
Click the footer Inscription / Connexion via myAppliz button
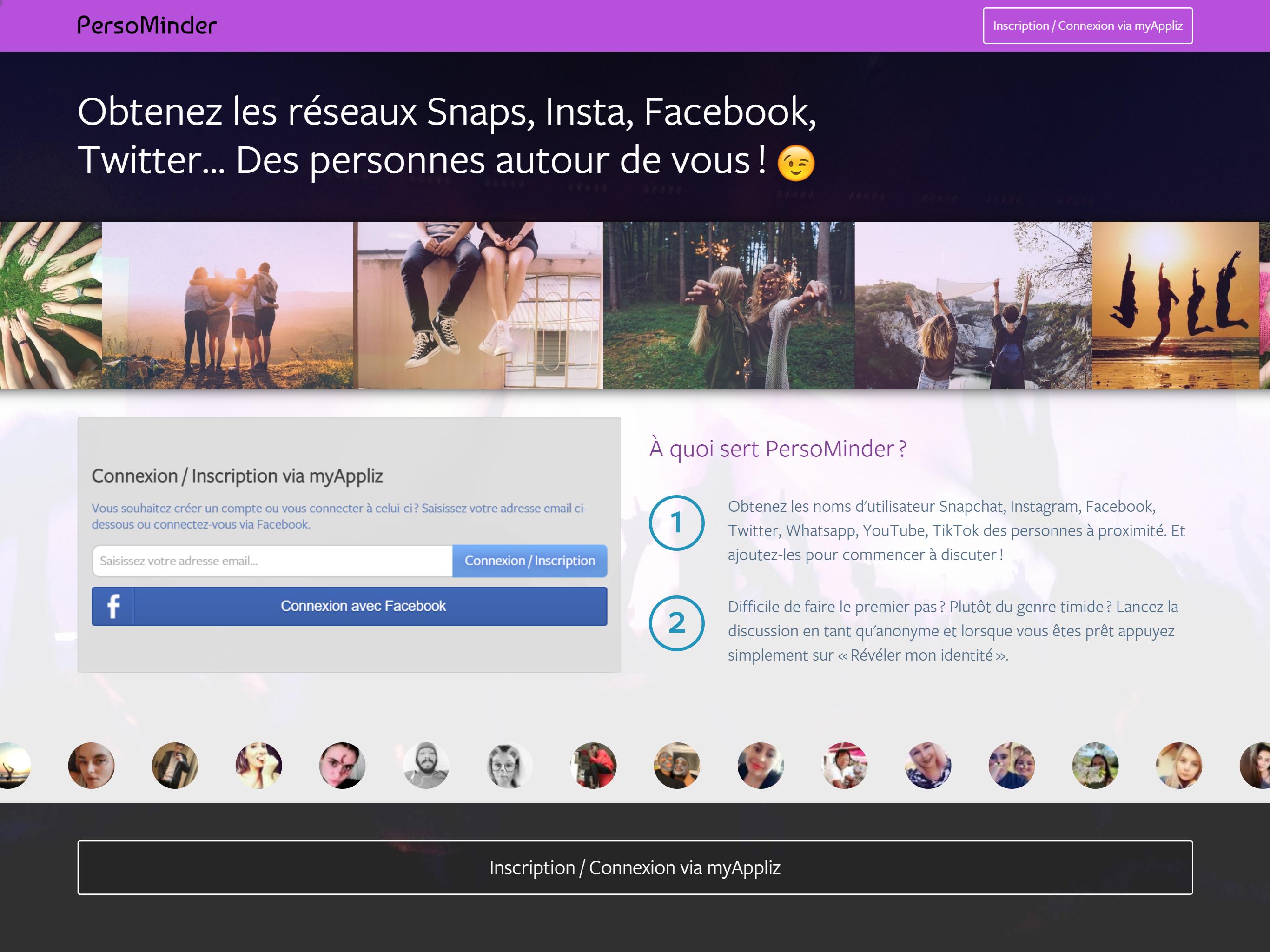click(x=635, y=867)
